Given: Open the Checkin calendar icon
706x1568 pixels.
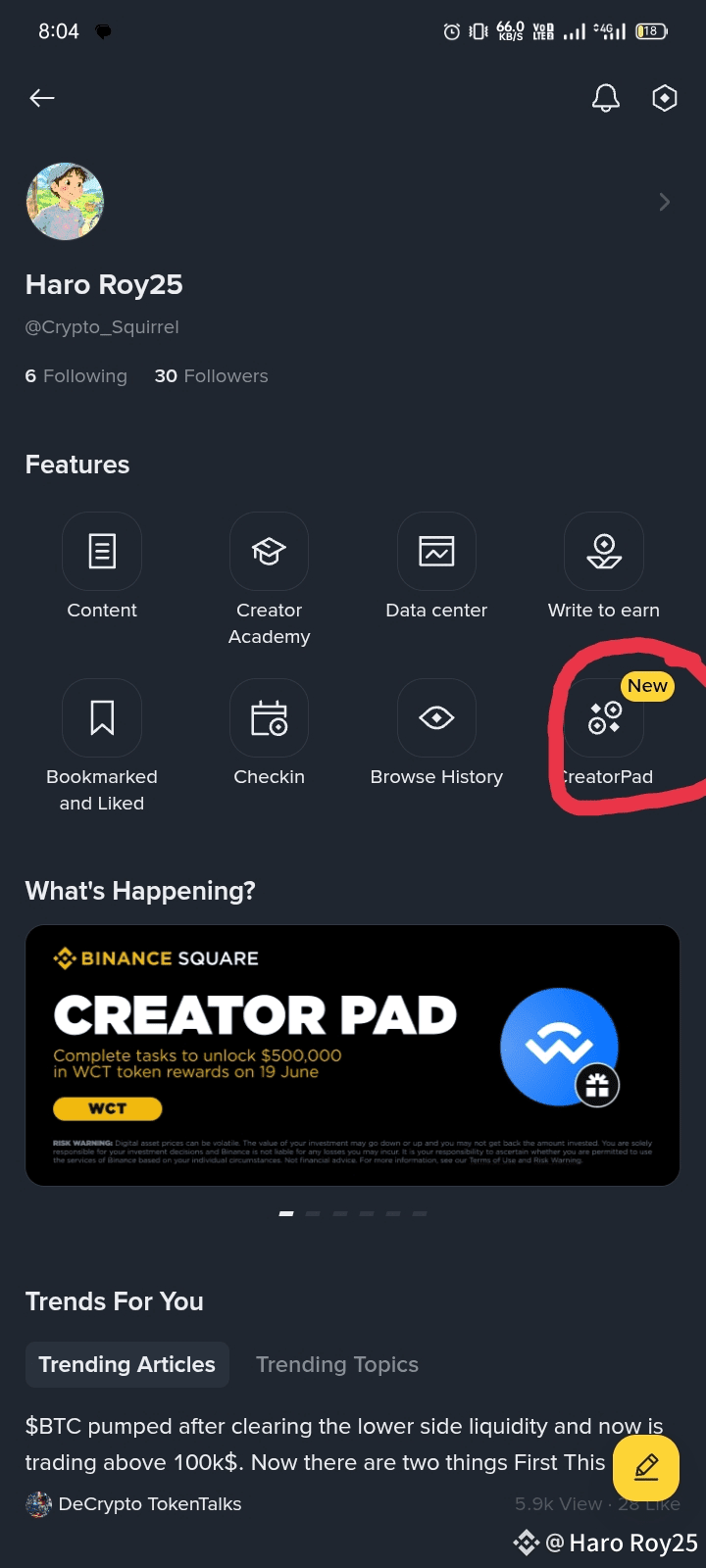Looking at the screenshot, I should (270, 717).
